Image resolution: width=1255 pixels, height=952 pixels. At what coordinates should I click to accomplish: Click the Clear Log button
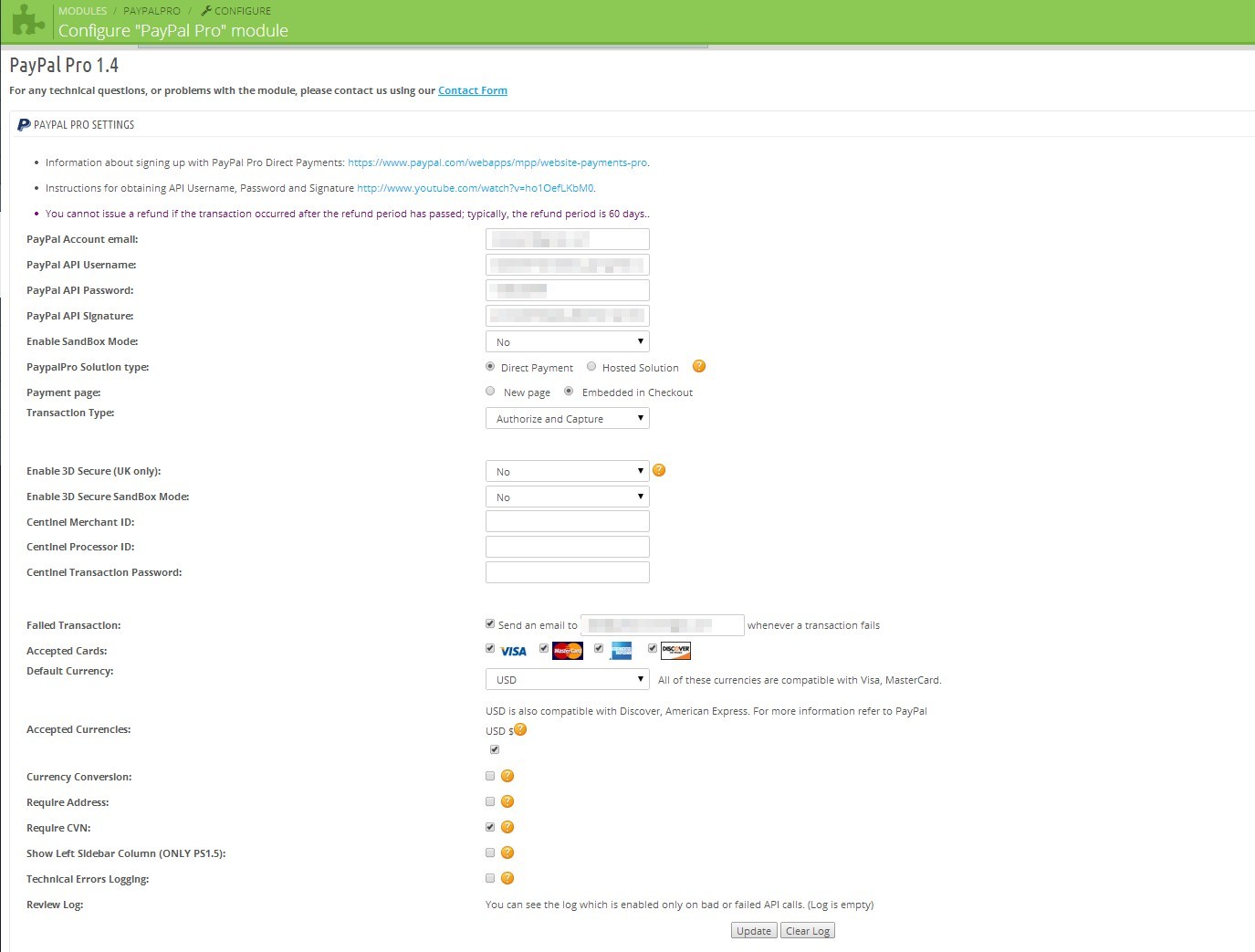(808, 930)
